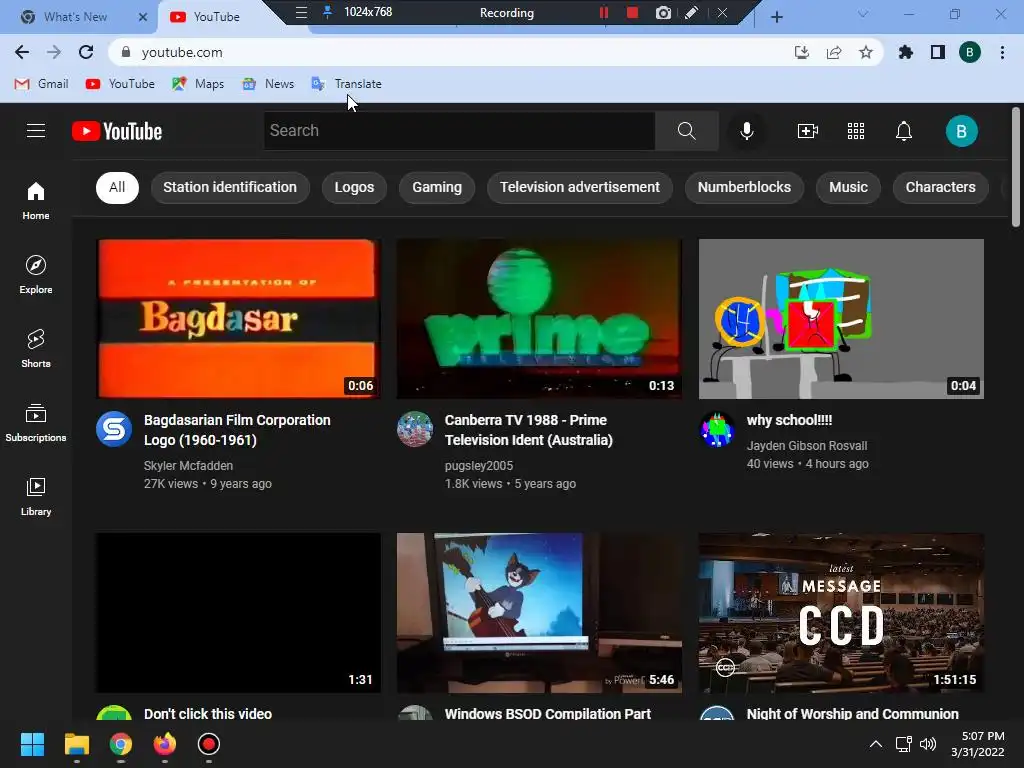
Task: Open the Create video icon
Action: tap(808, 131)
